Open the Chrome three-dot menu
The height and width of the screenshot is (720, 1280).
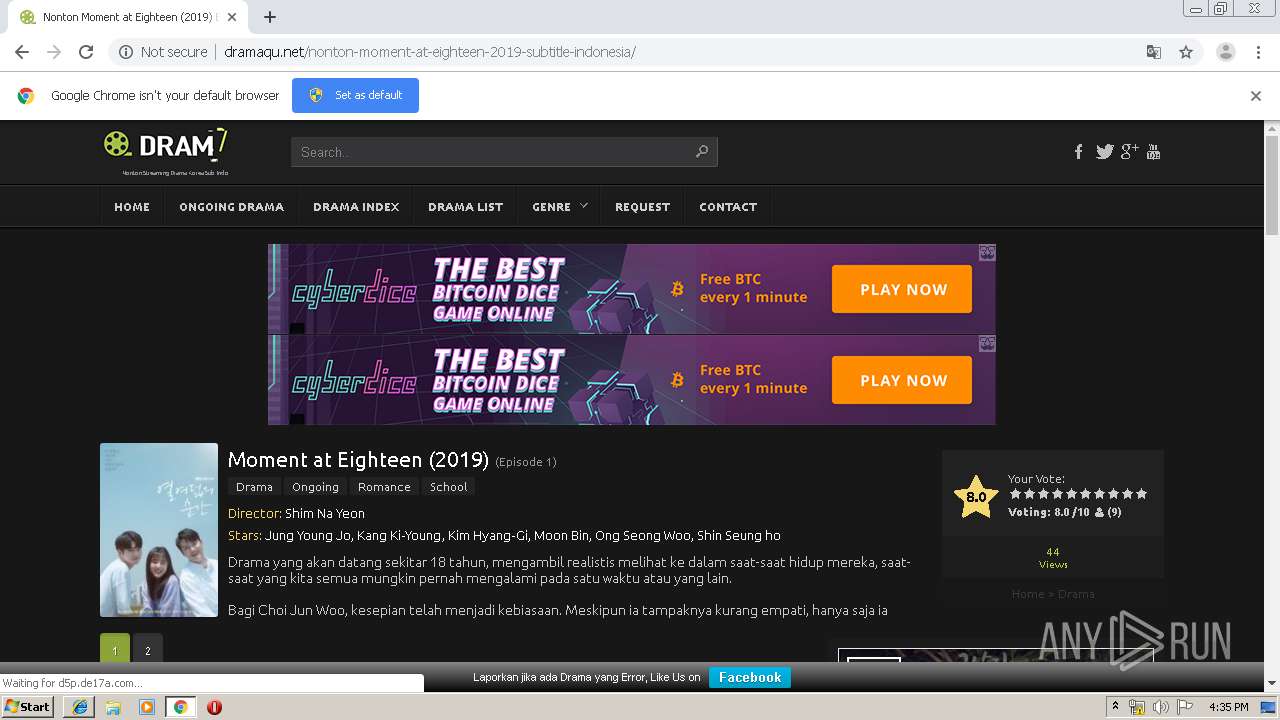click(x=1258, y=52)
